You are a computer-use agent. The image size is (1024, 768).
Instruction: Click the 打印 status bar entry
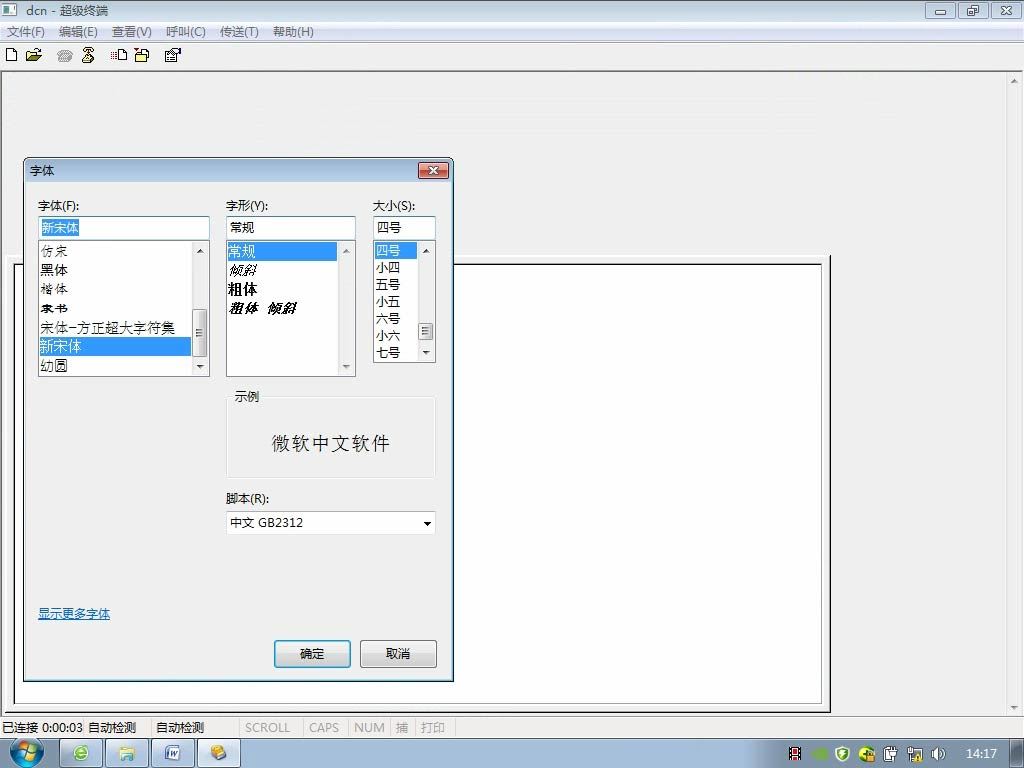433,728
